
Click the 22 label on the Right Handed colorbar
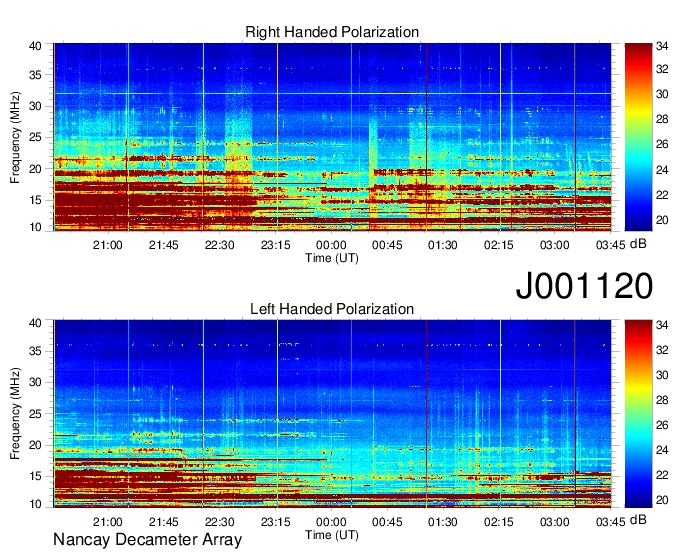(662, 195)
